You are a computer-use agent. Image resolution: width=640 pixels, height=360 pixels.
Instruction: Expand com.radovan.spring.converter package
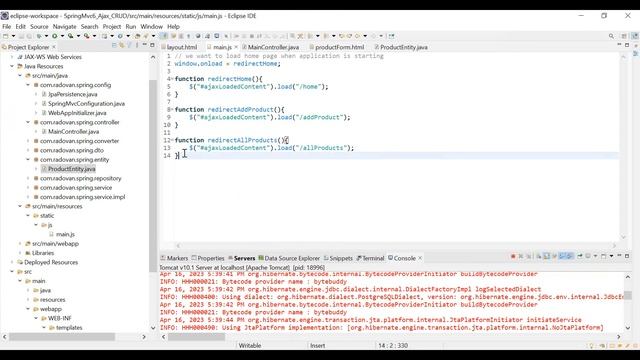point(28,141)
